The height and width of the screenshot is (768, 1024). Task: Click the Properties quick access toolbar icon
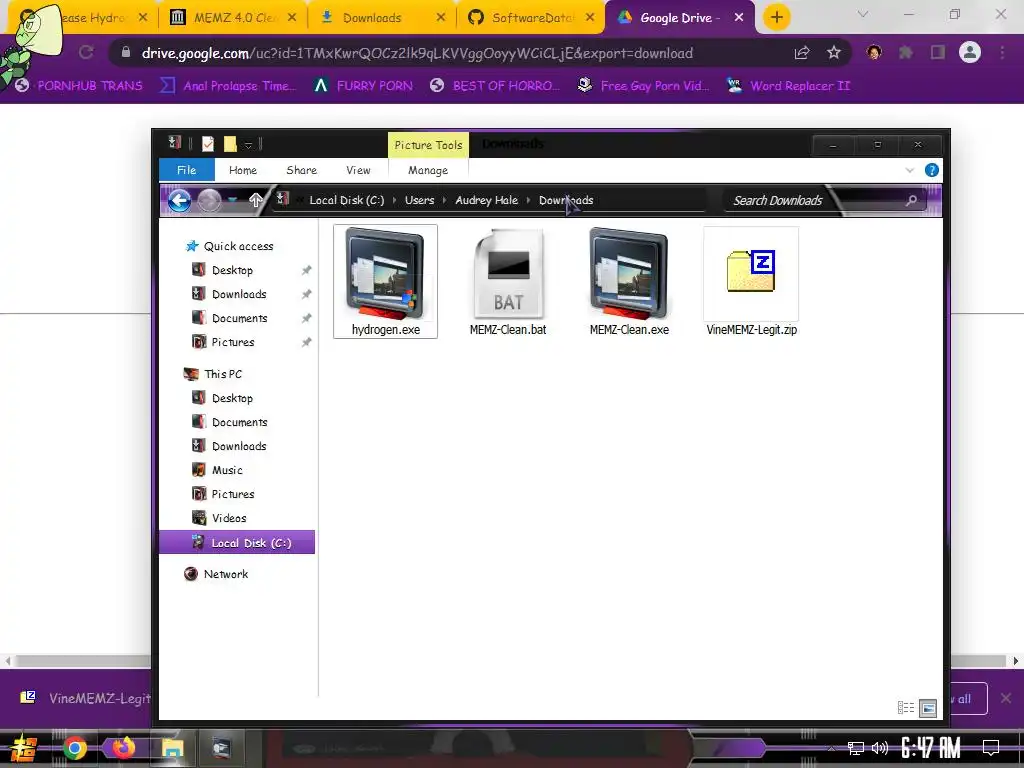[208, 144]
